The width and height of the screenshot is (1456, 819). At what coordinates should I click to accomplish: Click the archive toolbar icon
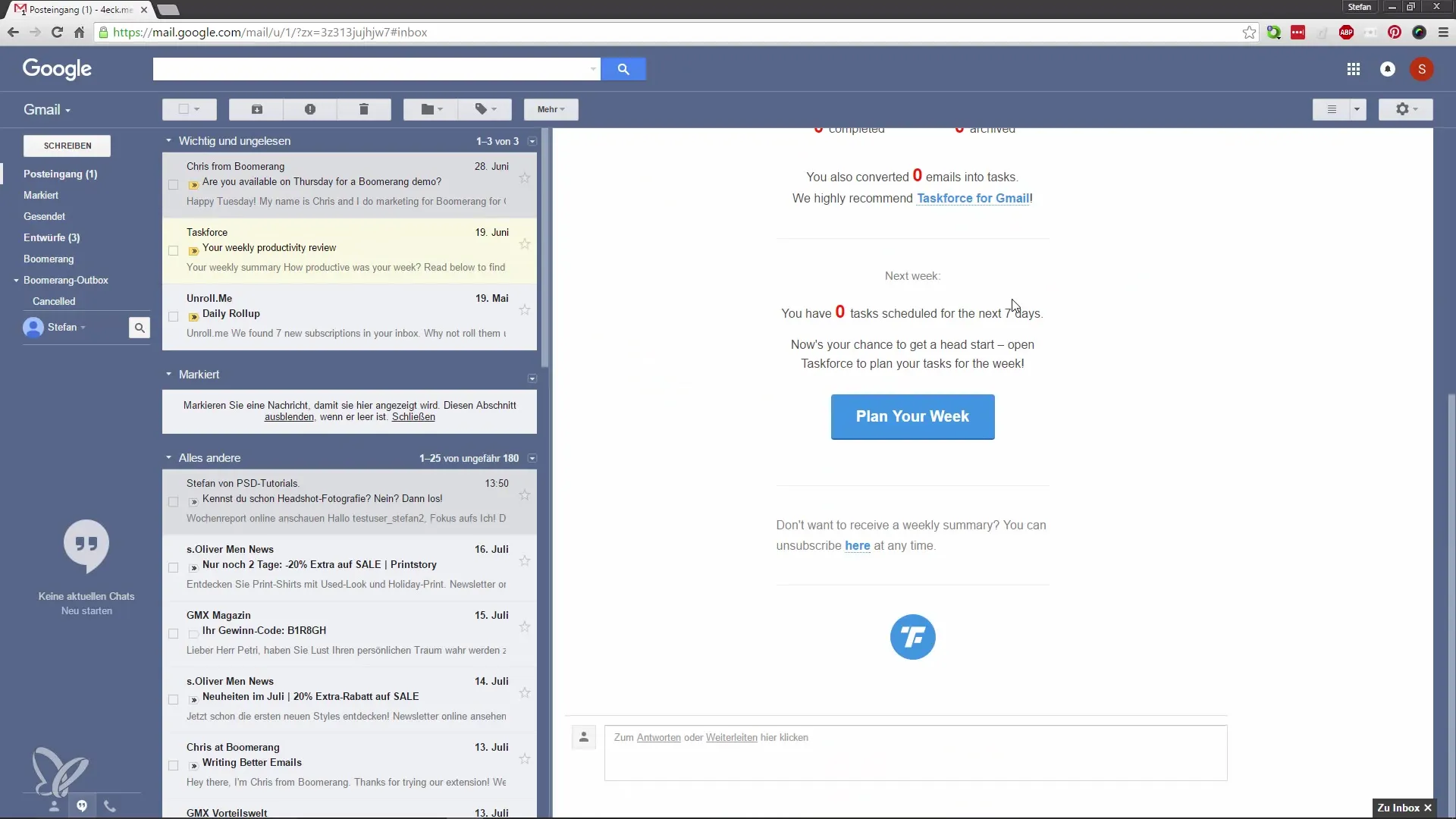[x=257, y=109]
